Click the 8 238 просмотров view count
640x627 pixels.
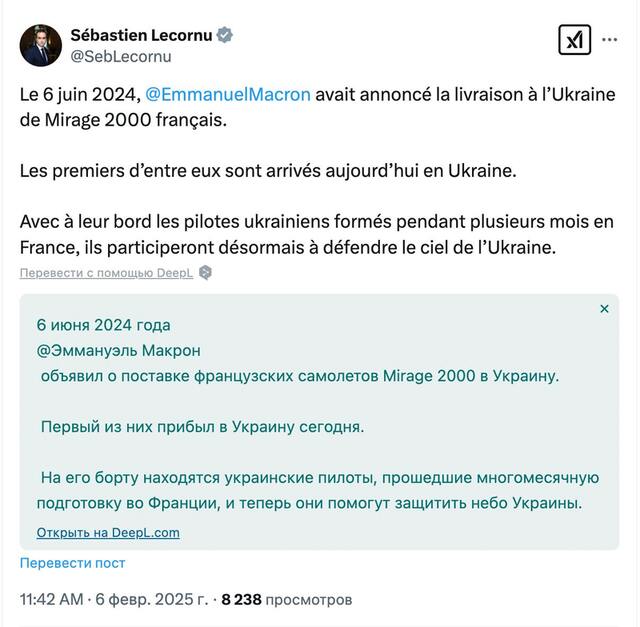click(286, 600)
